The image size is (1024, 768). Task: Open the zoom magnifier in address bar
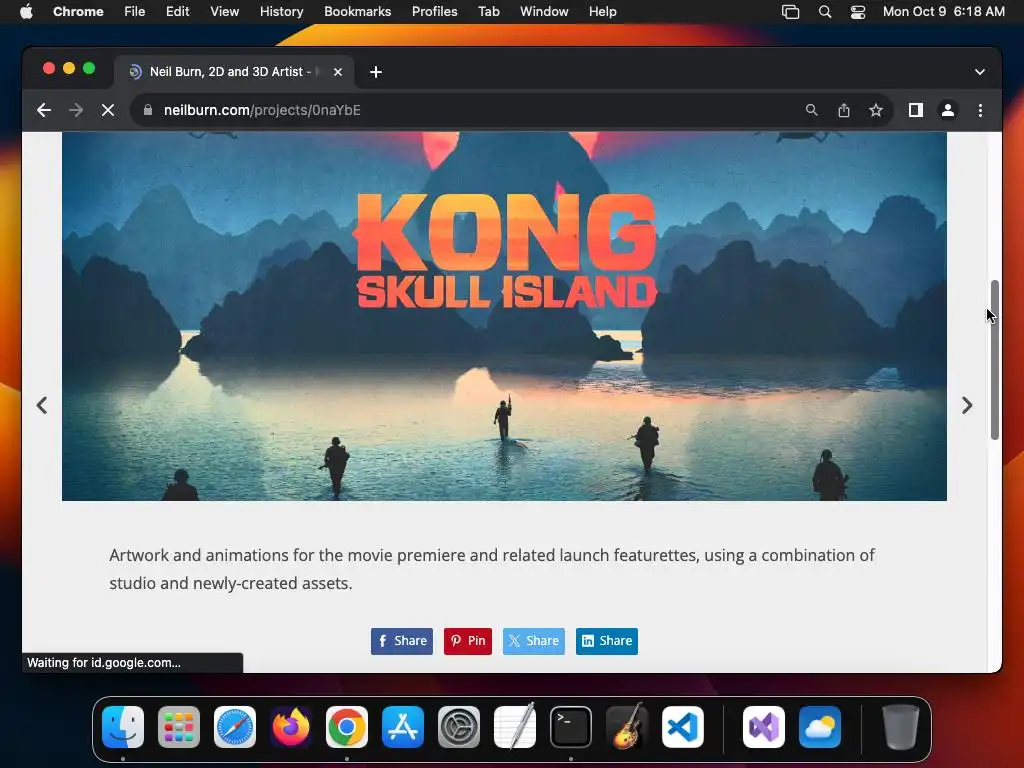click(x=811, y=110)
